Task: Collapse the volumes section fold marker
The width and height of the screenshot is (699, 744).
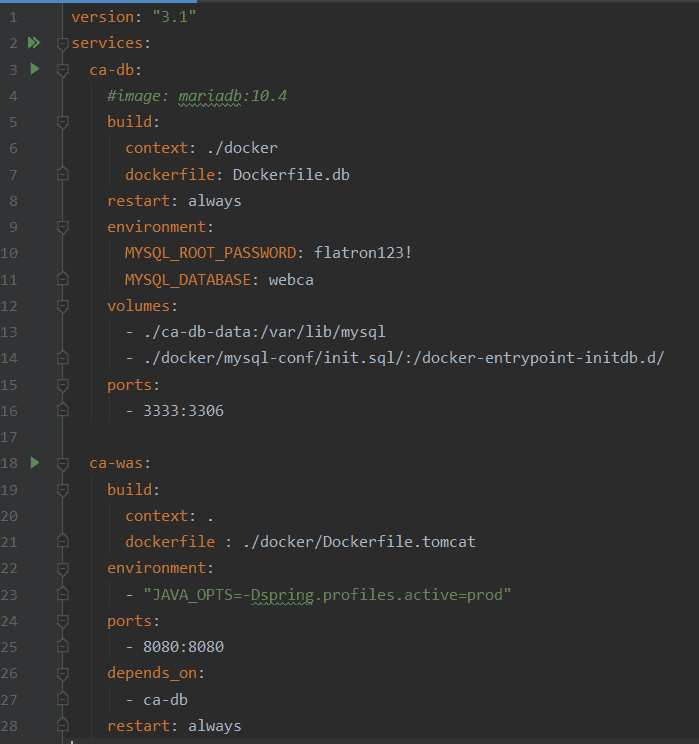Action: (62, 305)
